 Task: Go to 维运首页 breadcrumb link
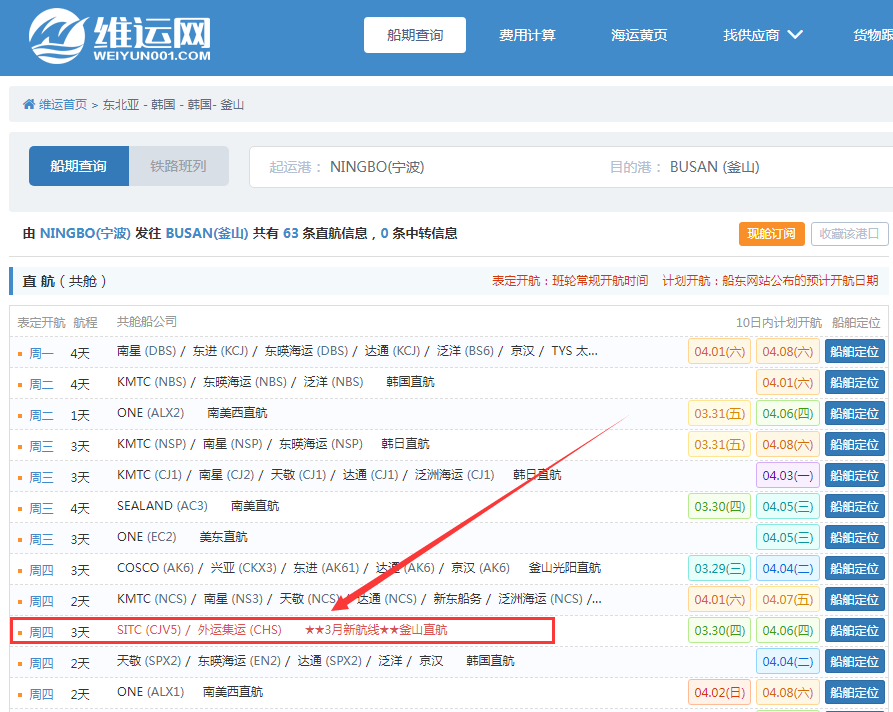[x=63, y=105]
